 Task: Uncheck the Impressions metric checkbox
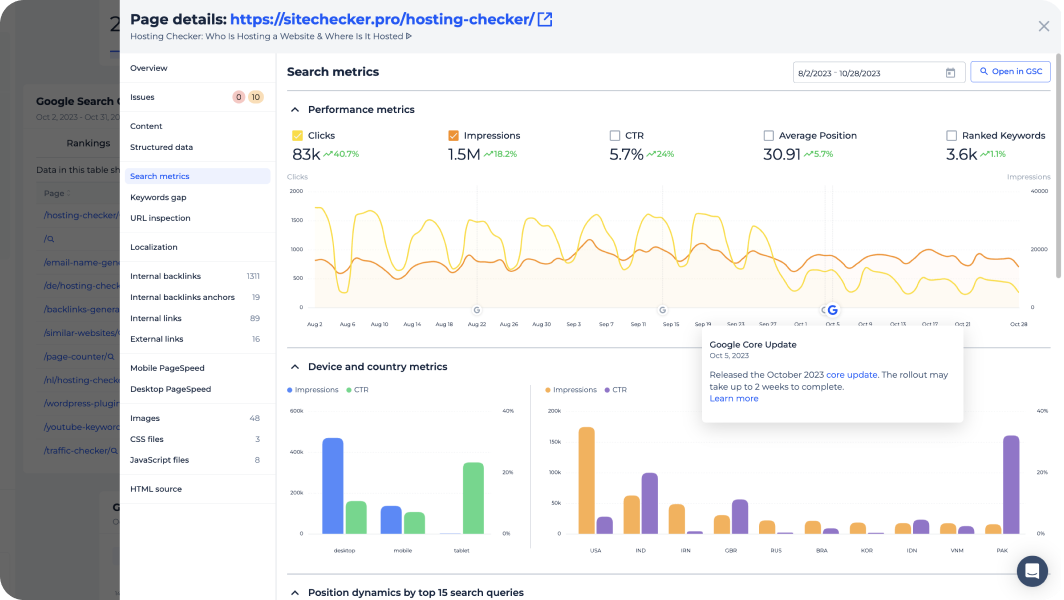[x=453, y=136]
